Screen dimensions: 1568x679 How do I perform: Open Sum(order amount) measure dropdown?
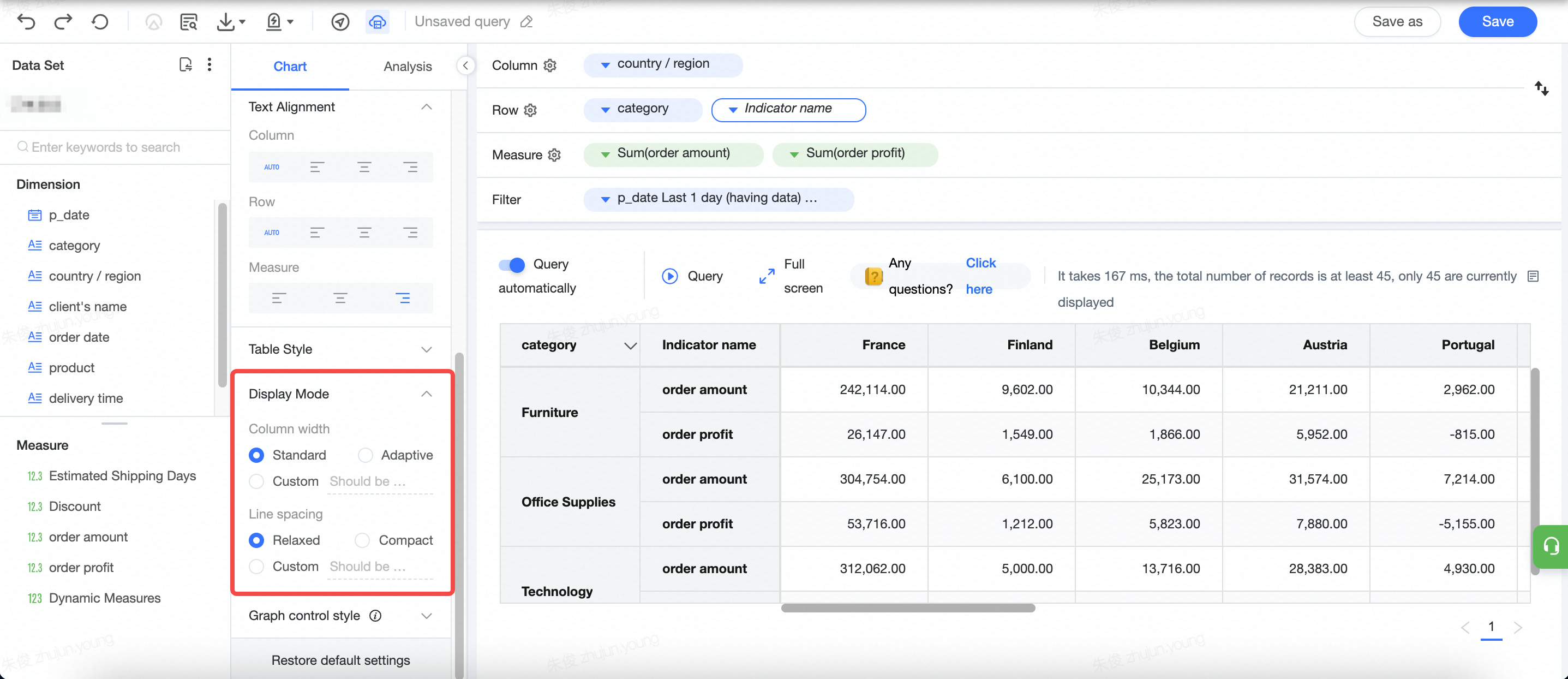coord(605,154)
